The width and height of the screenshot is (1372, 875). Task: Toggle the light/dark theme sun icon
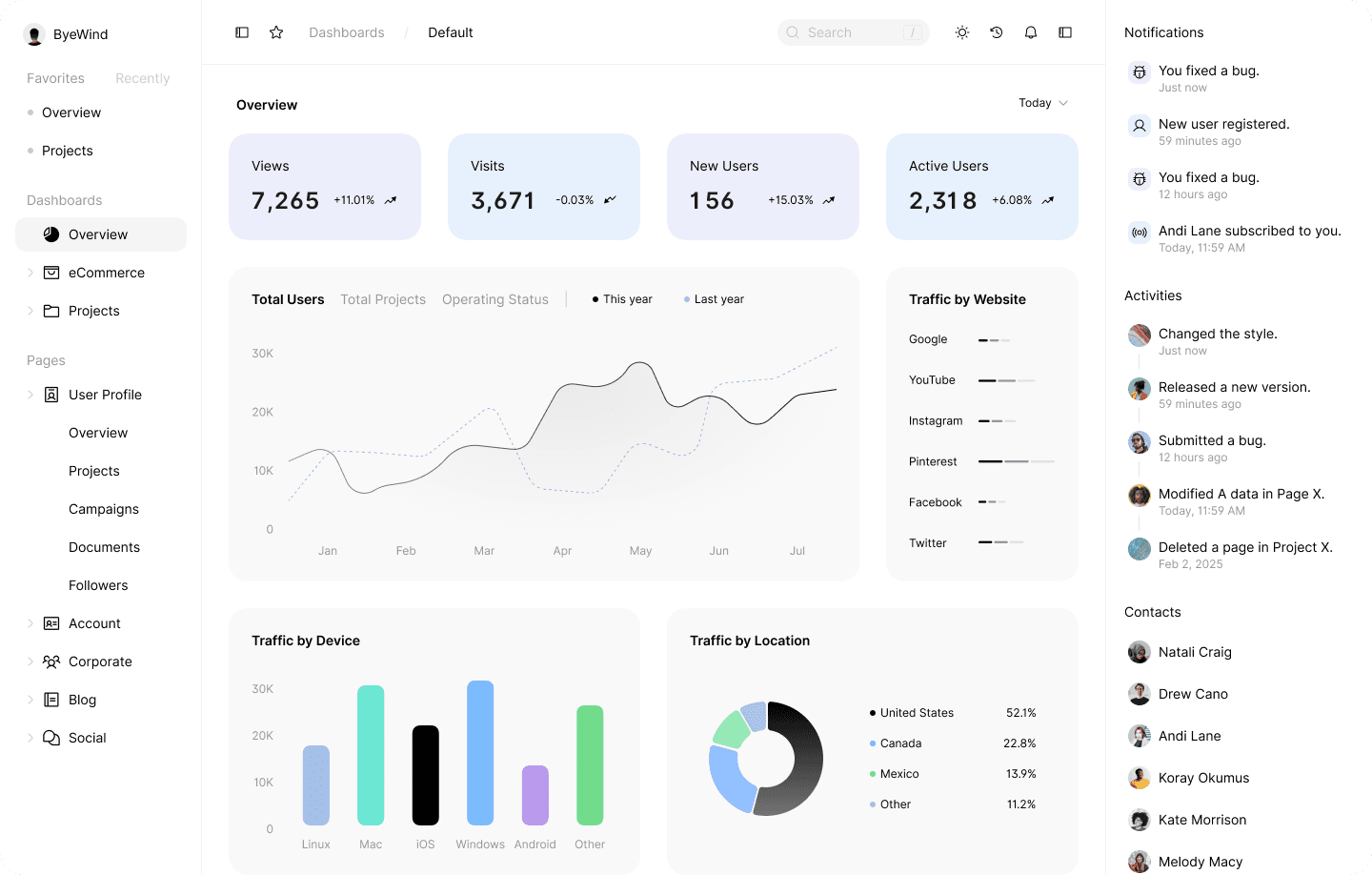pyautogui.click(x=961, y=31)
